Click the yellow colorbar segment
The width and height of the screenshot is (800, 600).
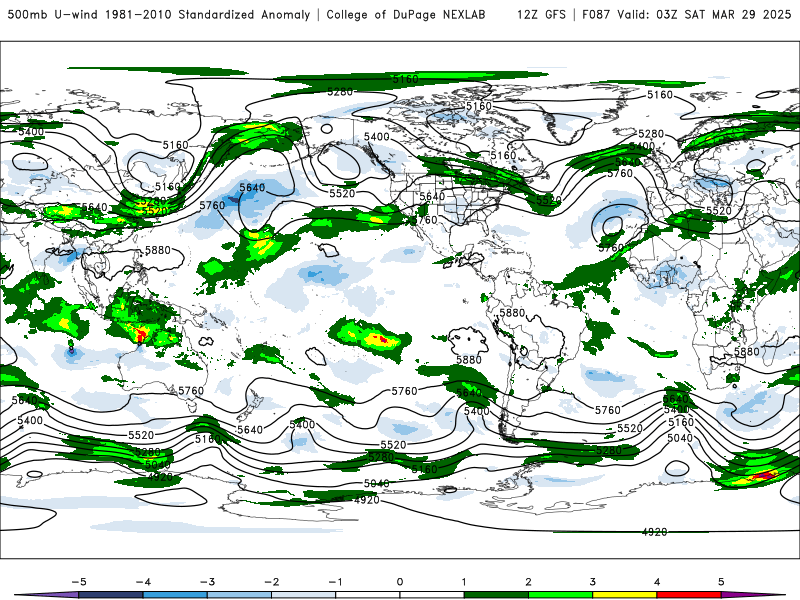click(624, 595)
